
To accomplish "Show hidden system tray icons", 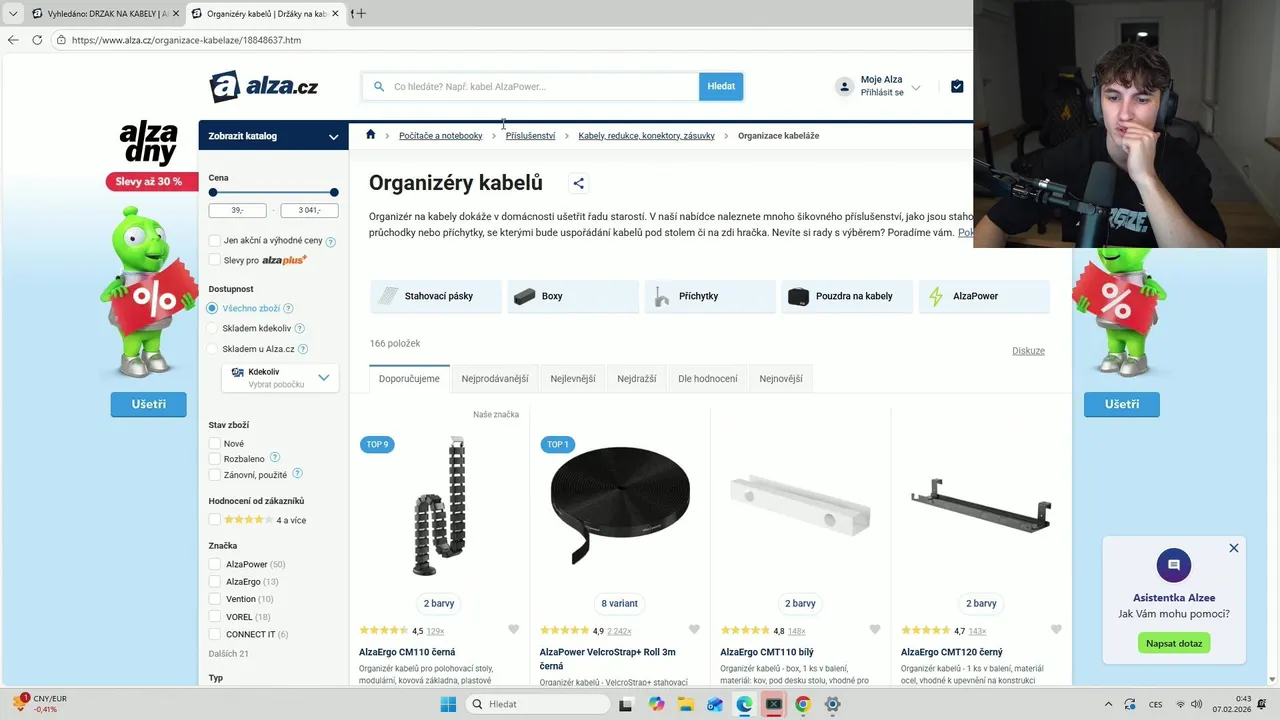I will [1107, 704].
